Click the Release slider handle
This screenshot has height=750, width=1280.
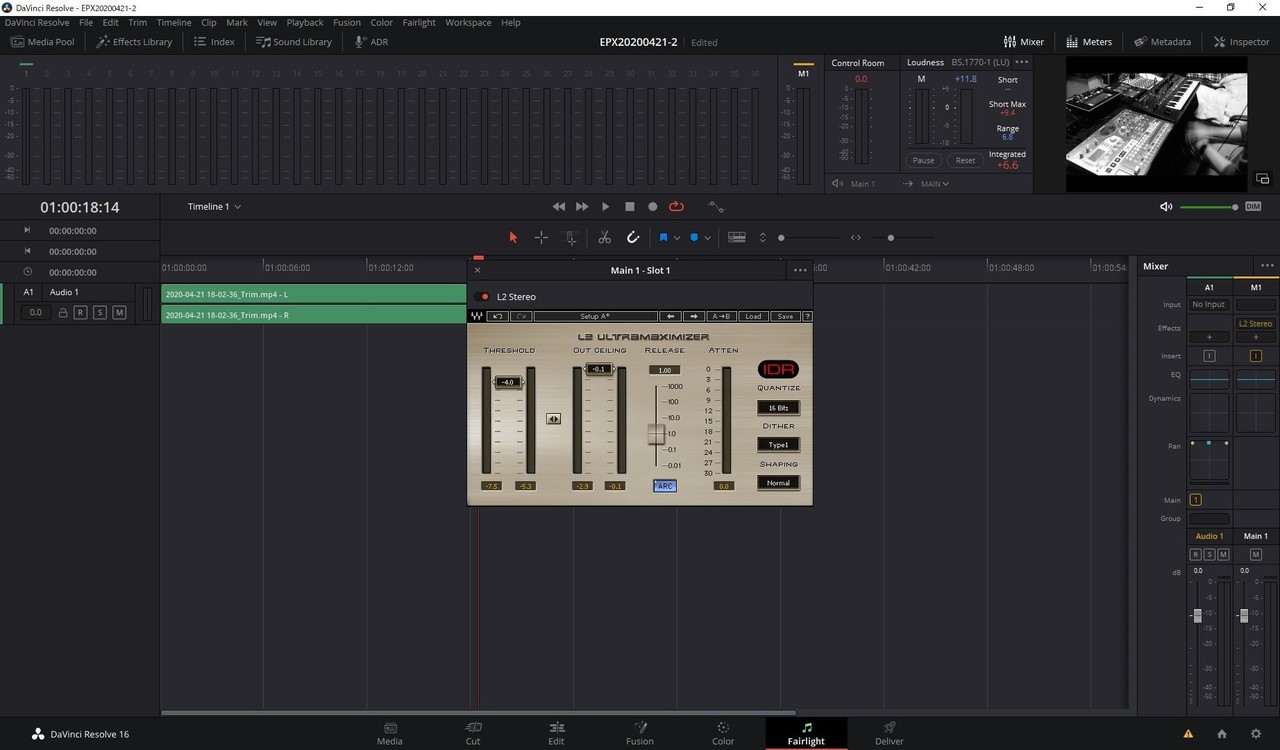pos(656,434)
